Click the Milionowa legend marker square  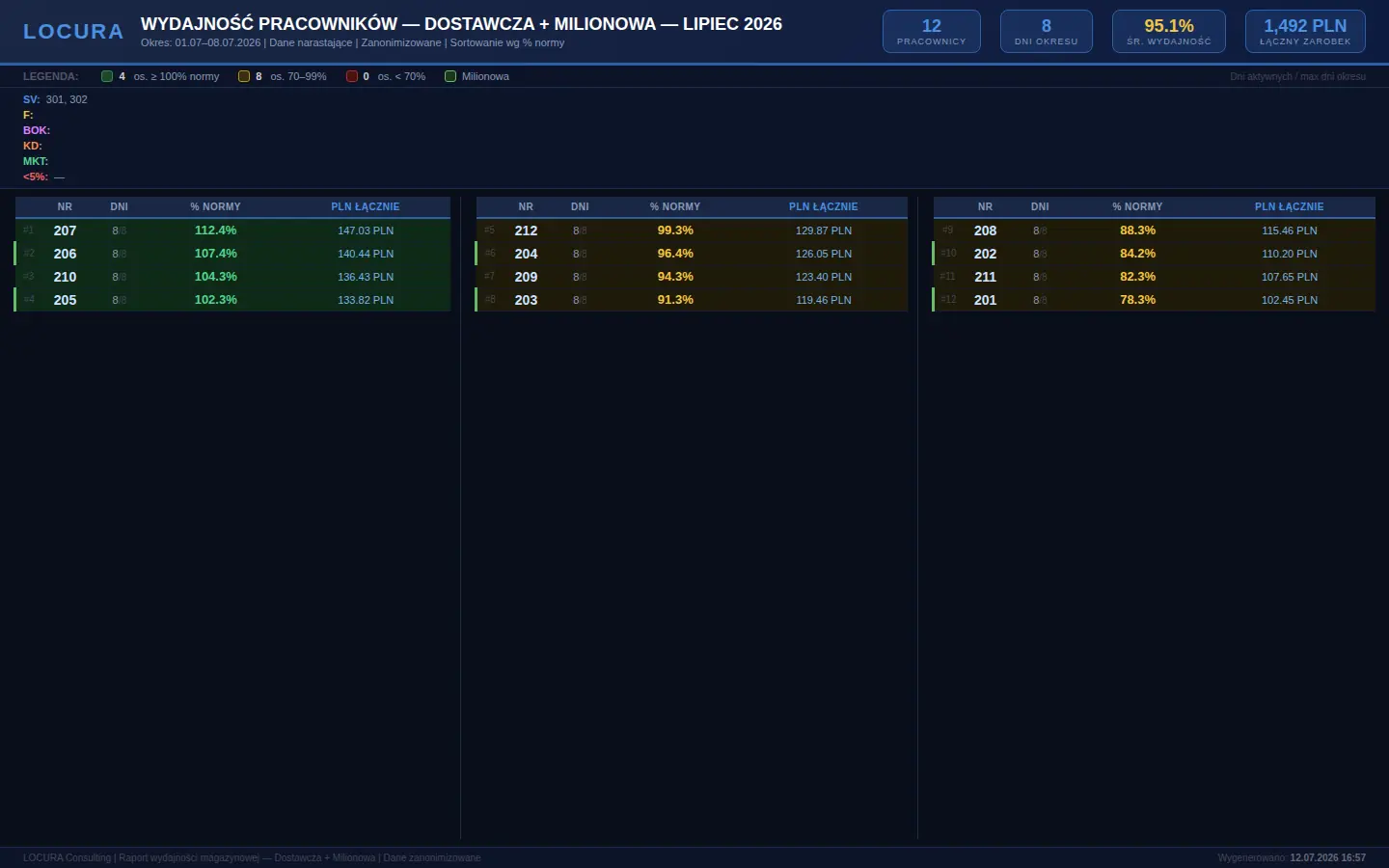click(x=450, y=76)
